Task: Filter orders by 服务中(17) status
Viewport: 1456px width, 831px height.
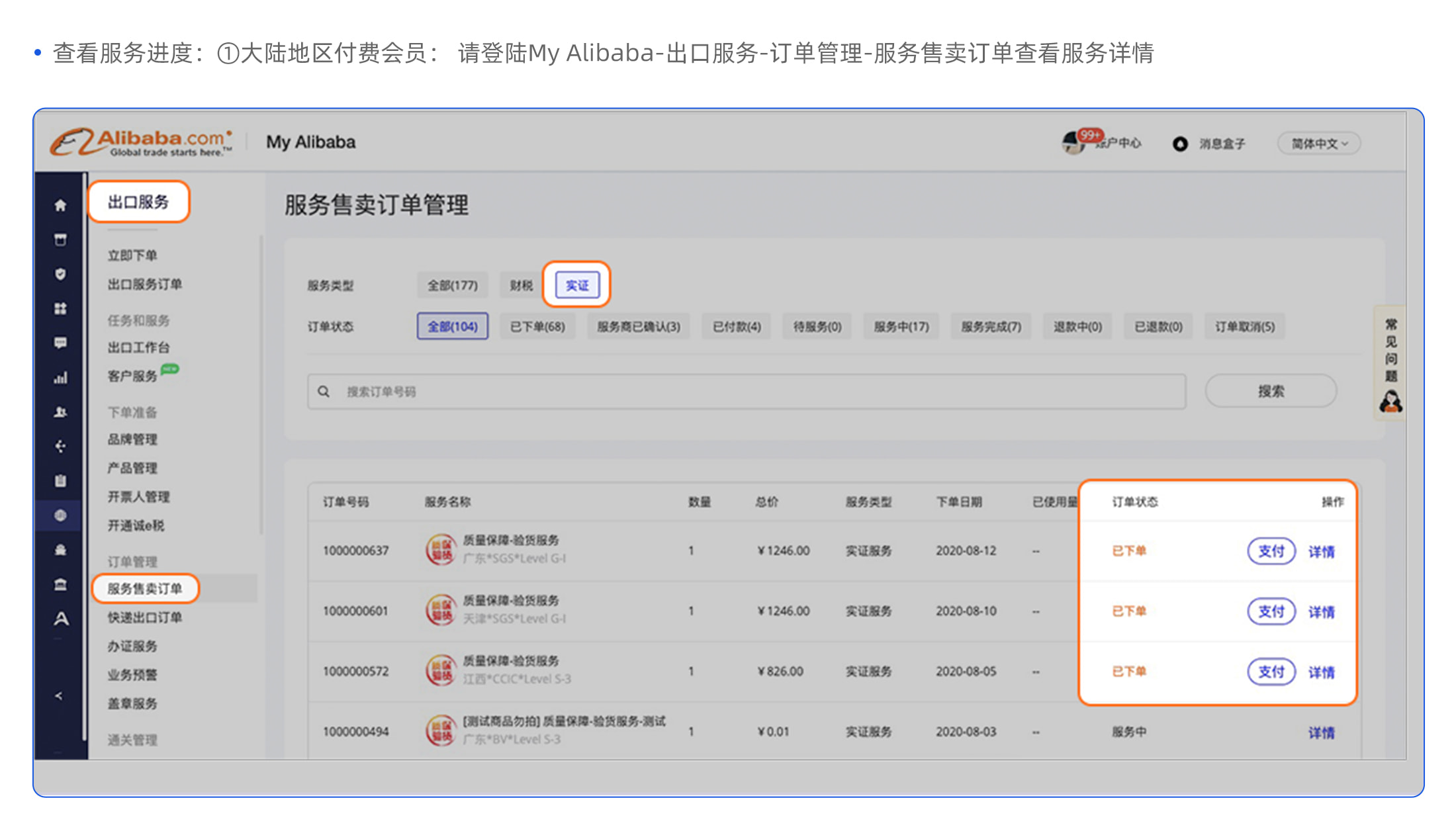Action: 901,326
